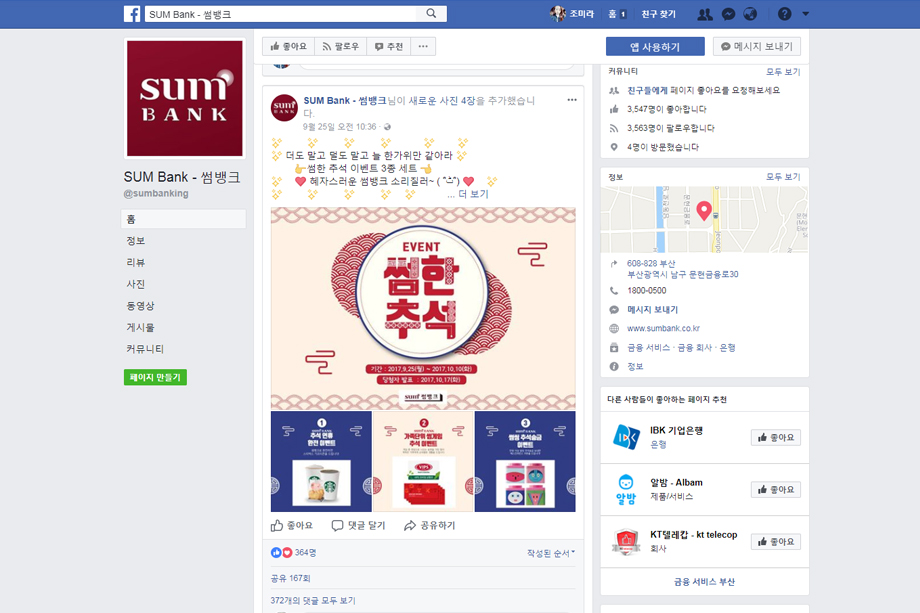Open the account dropdown arrow in top bar

(x=806, y=13)
